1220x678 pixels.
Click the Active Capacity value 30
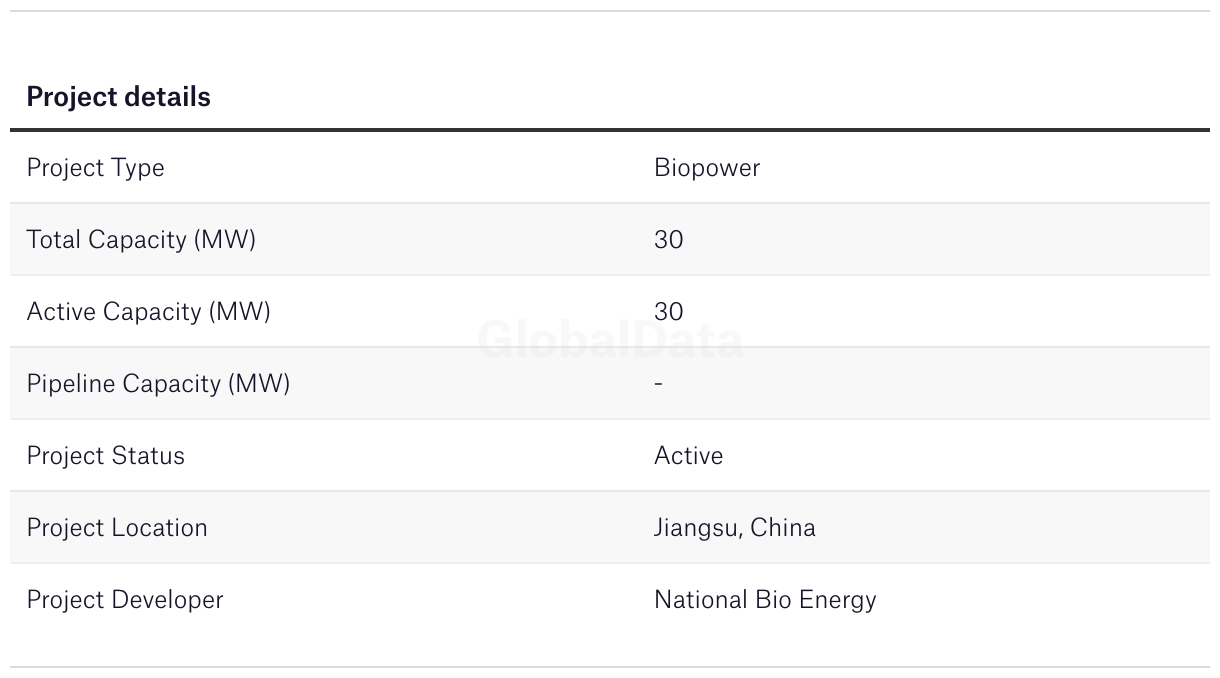point(669,312)
